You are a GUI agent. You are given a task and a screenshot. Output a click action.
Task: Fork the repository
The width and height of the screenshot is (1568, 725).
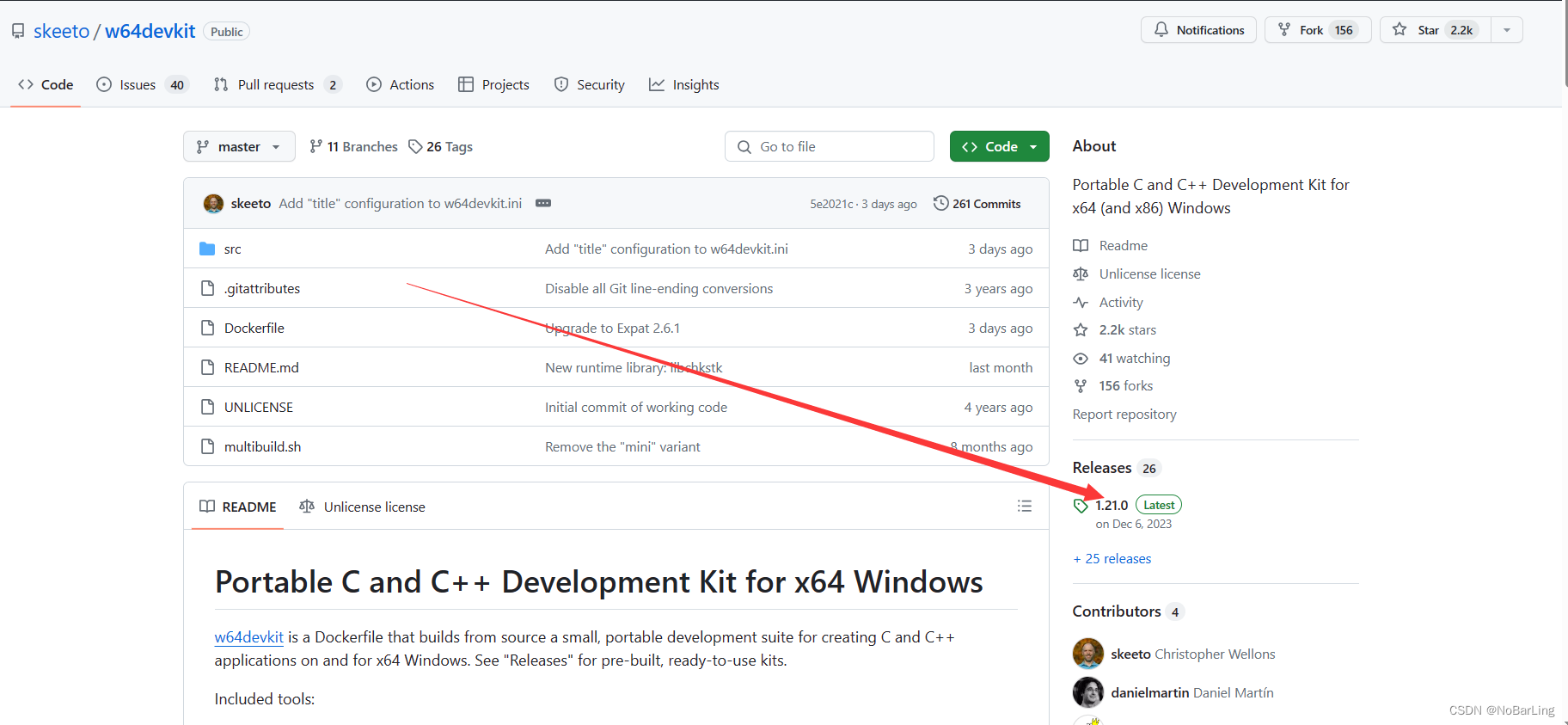[x=1318, y=30]
